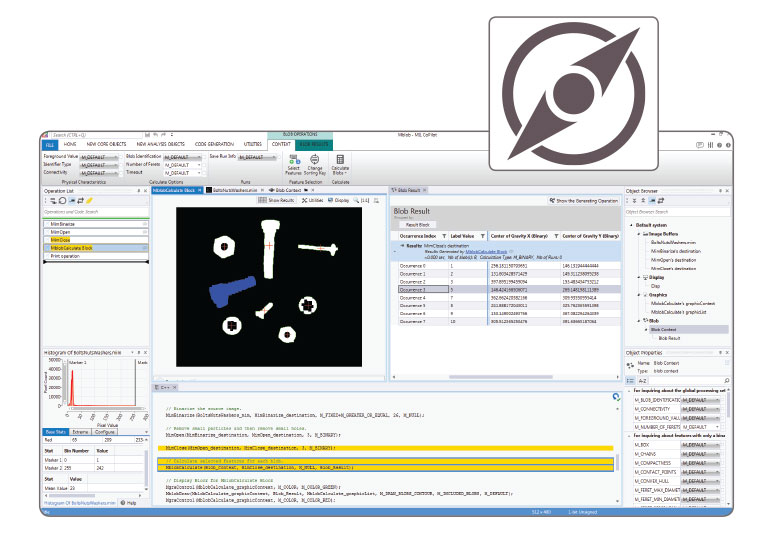Click the Display icon above image view
This screenshot has width=769, height=559.
(331, 201)
